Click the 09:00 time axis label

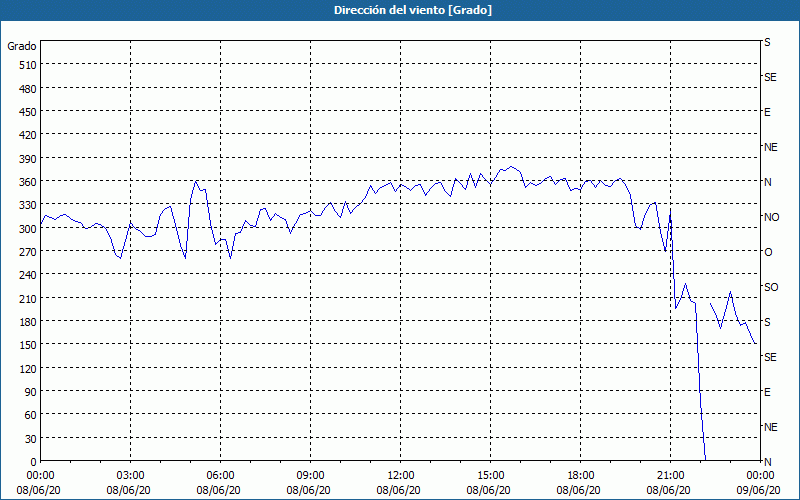(310, 476)
